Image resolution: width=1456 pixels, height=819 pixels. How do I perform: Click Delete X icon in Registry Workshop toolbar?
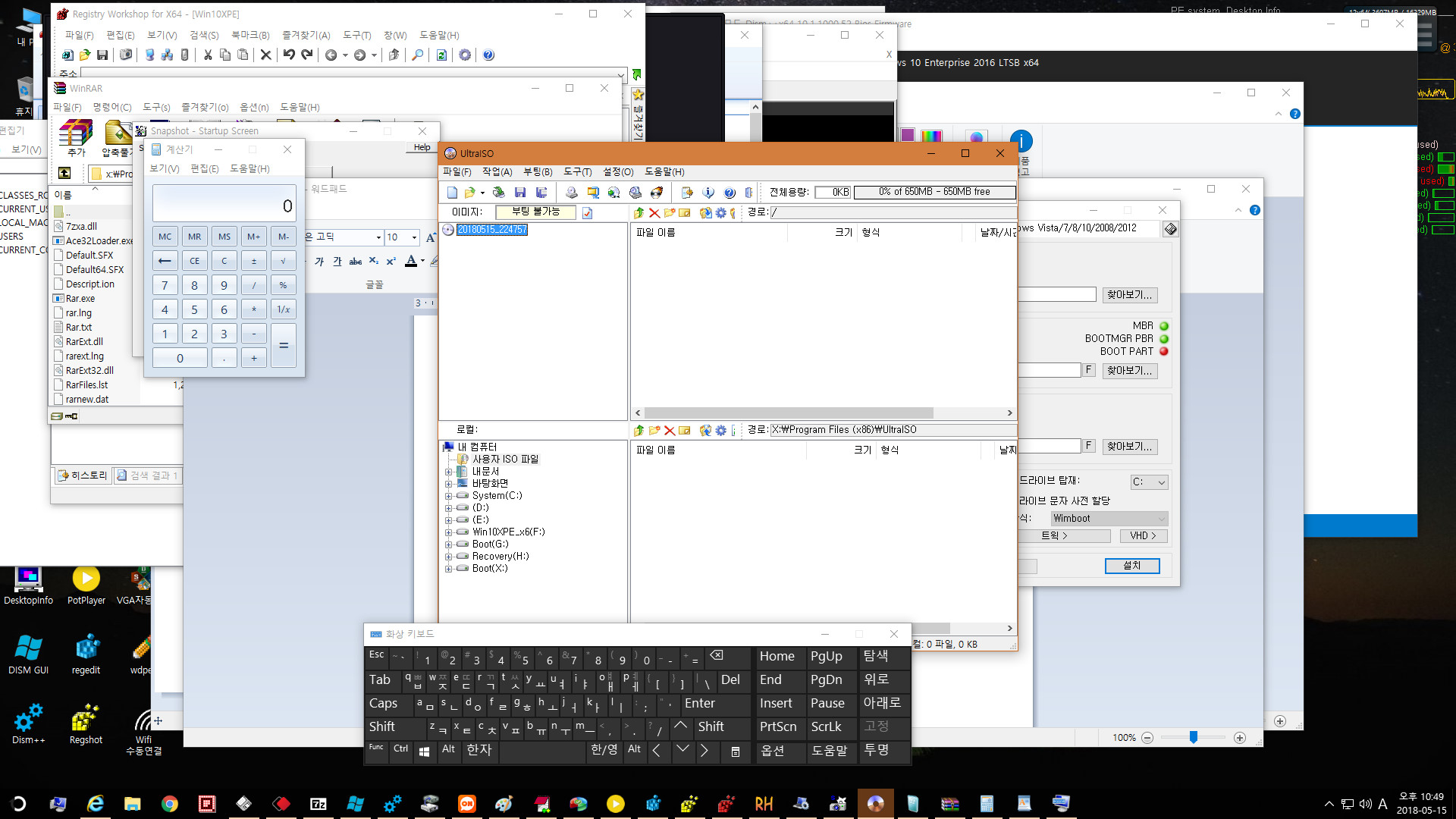coord(265,55)
